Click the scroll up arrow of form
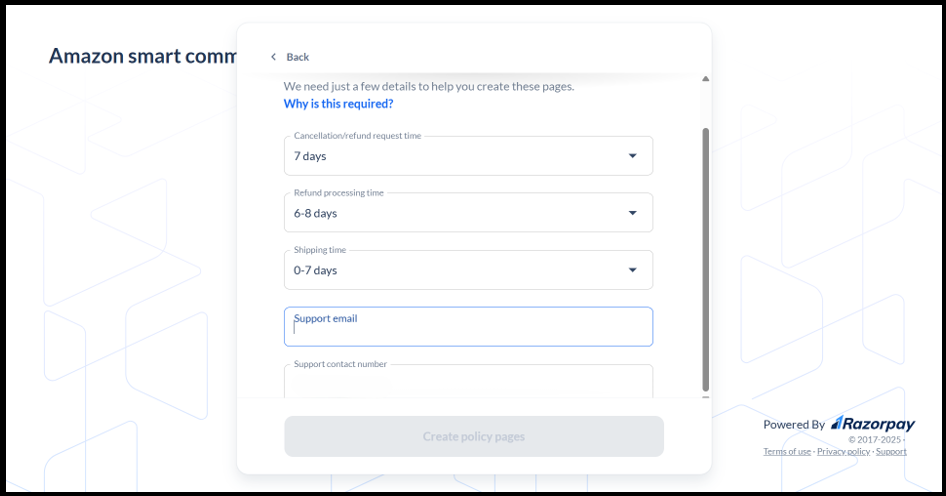This screenshot has width=946, height=496. [x=705, y=78]
